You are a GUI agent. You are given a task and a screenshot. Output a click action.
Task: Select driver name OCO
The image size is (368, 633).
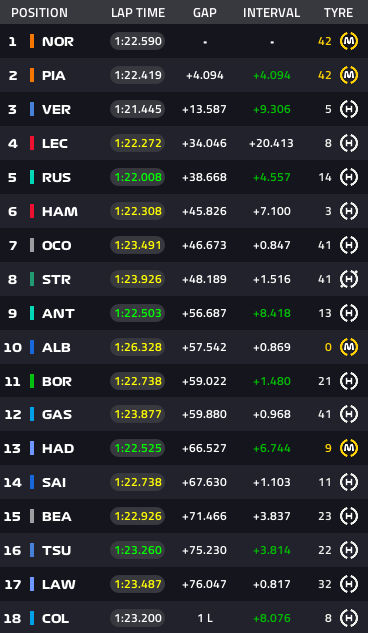(x=56, y=245)
